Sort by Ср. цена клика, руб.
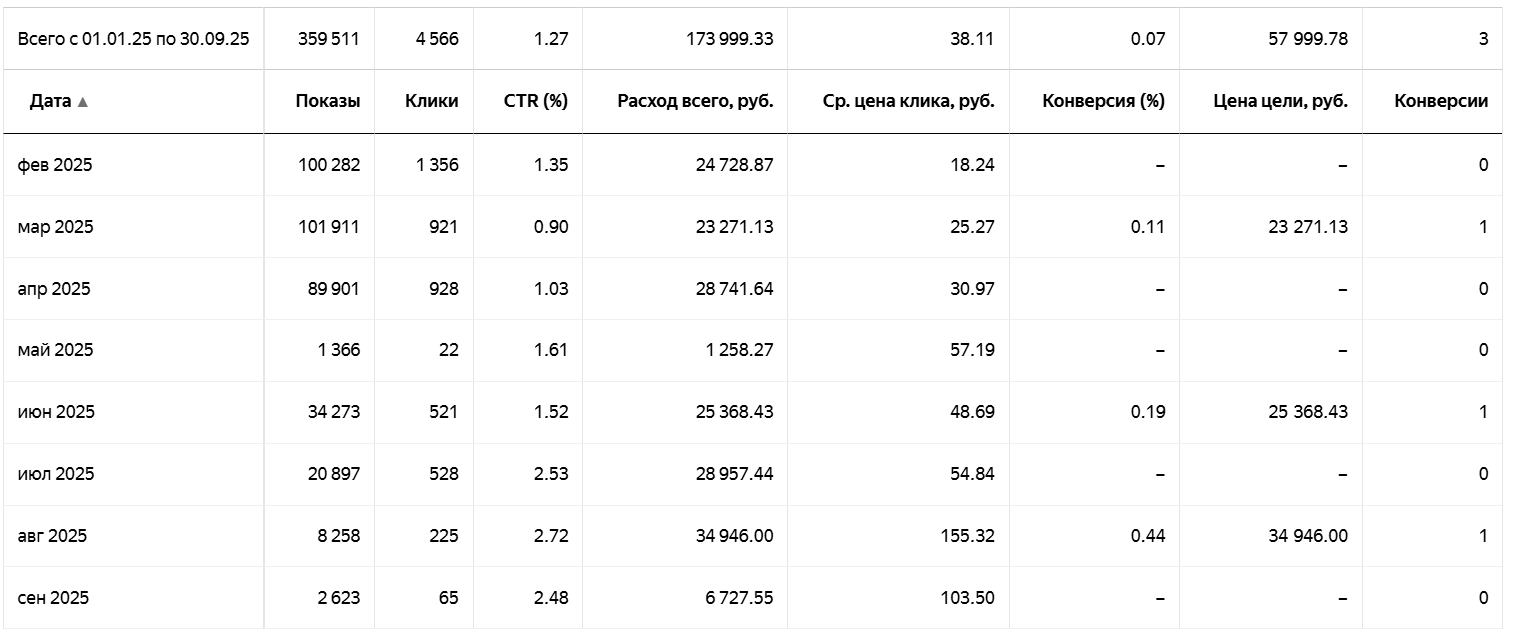This screenshot has width=1514, height=644. [908, 101]
